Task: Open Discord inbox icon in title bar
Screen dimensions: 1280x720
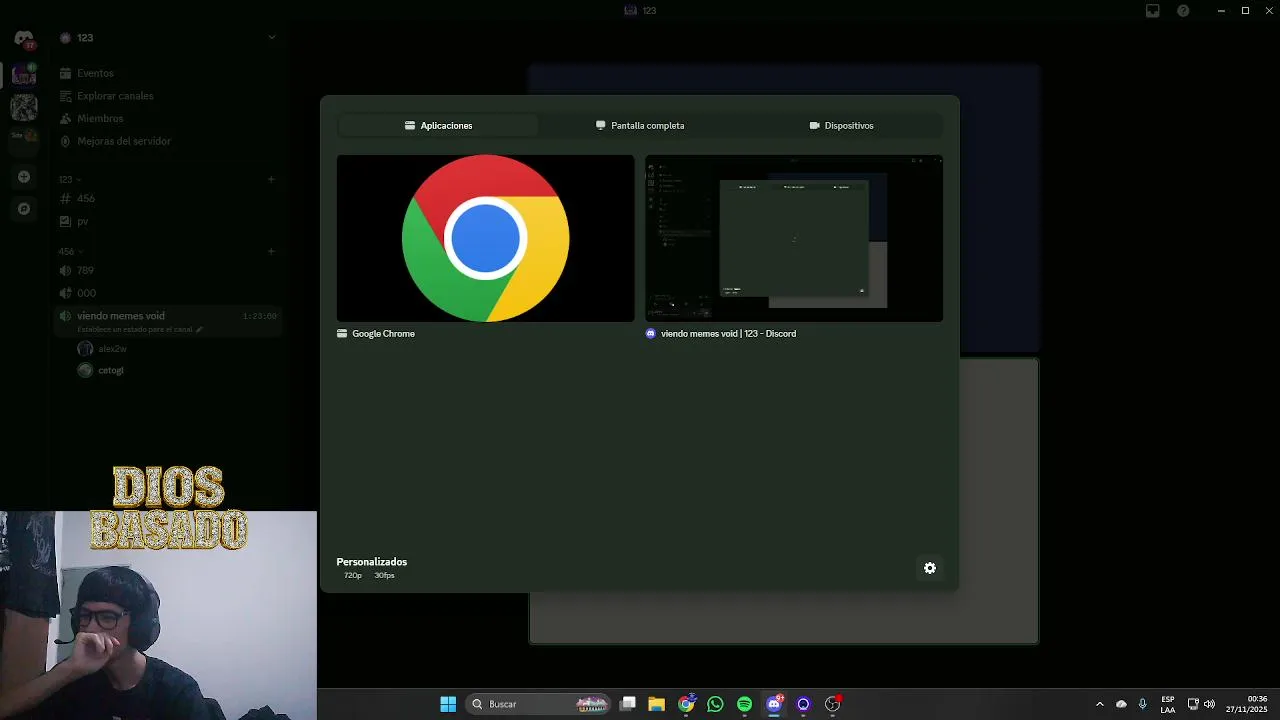Action: tap(1153, 11)
